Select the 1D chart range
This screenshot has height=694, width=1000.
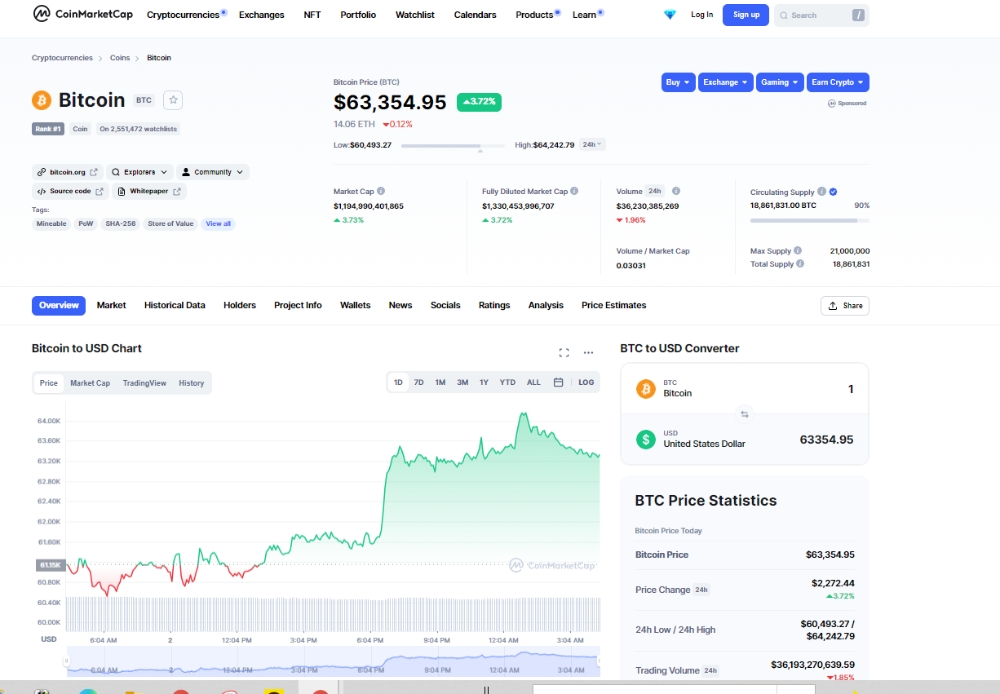pos(398,382)
